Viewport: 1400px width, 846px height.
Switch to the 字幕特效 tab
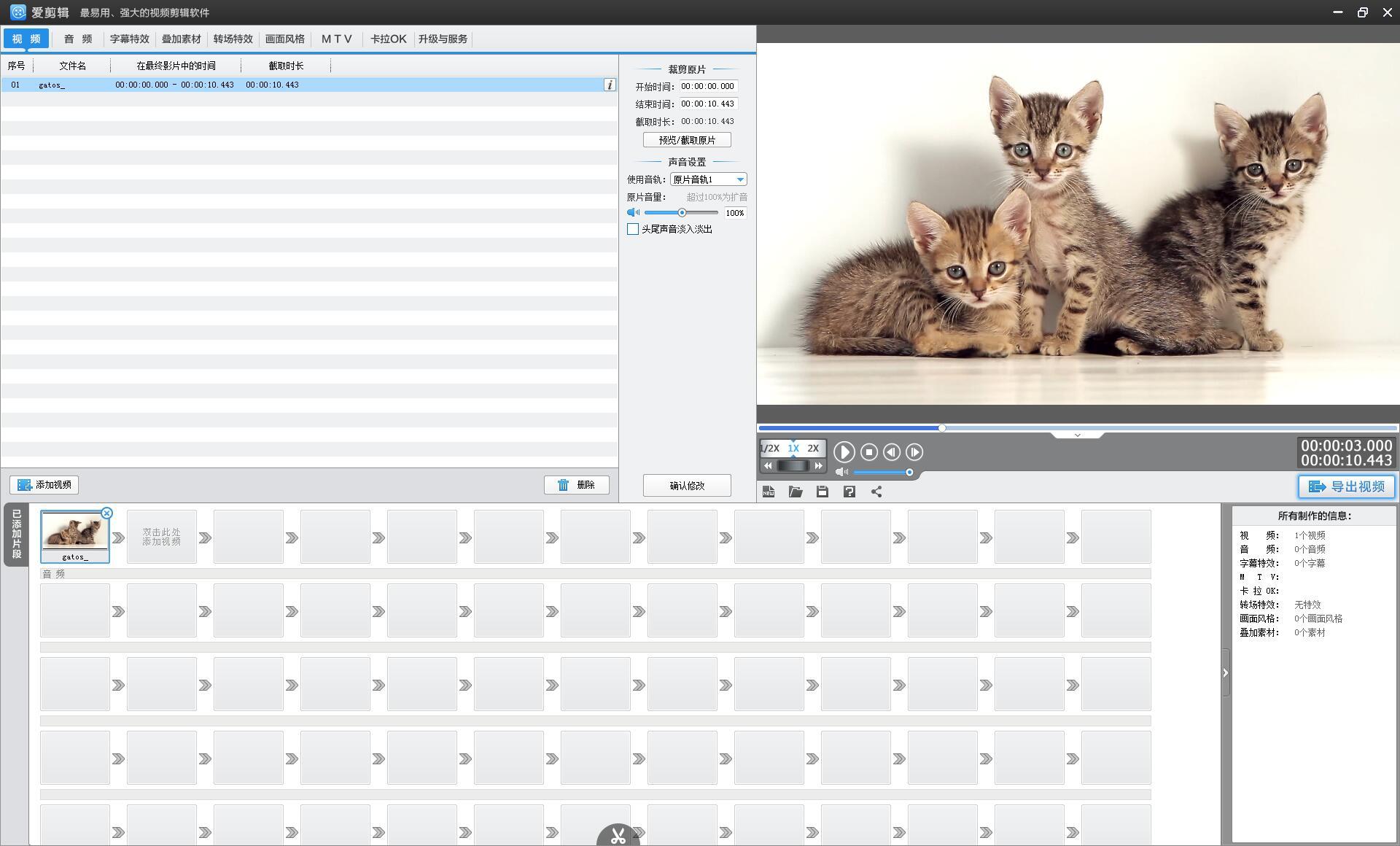click(130, 39)
